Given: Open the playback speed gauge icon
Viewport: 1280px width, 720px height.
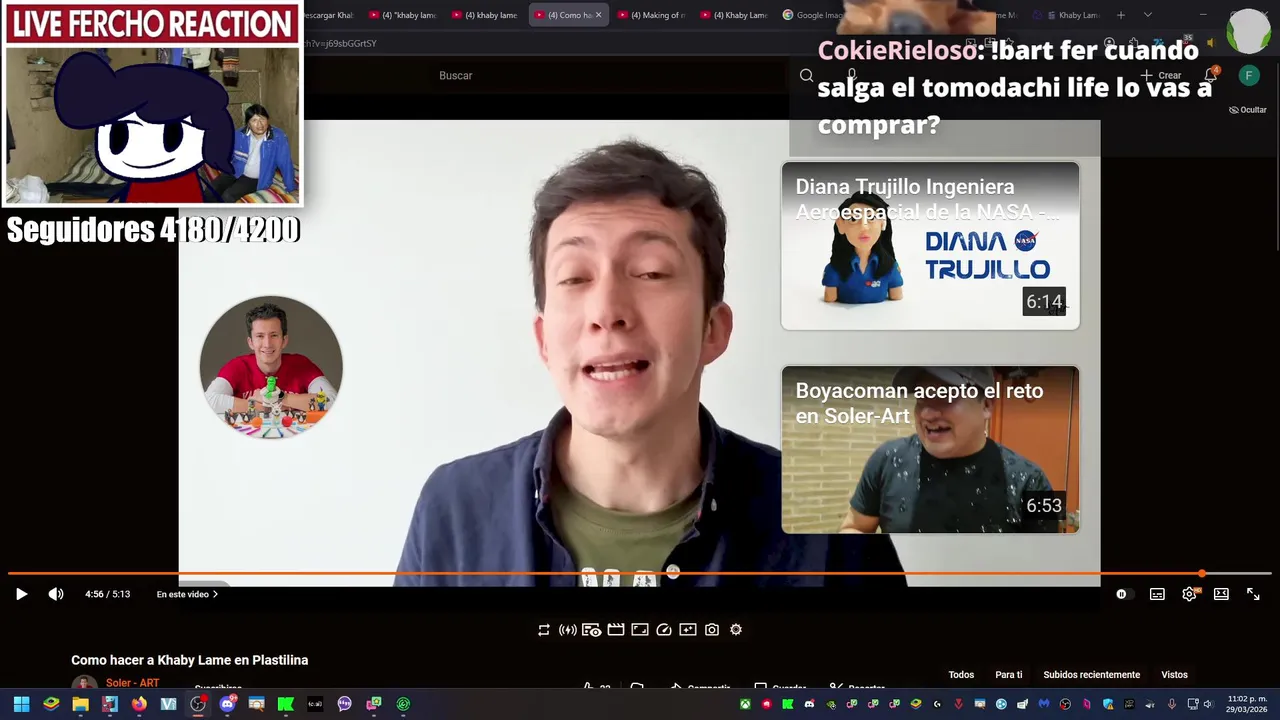Looking at the screenshot, I should [x=664, y=630].
